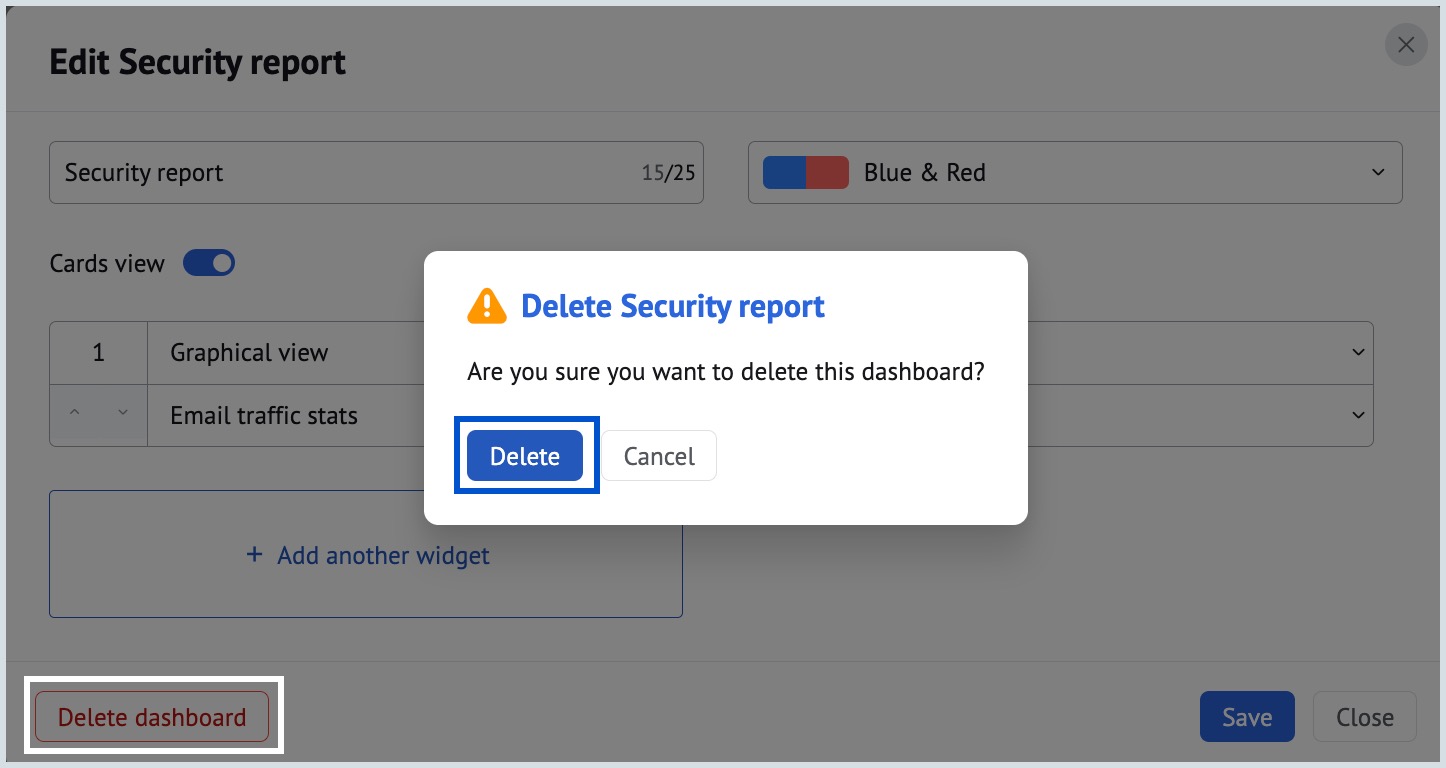1446x768 pixels.
Task: Save the Security report changes
Action: tap(1247, 716)
